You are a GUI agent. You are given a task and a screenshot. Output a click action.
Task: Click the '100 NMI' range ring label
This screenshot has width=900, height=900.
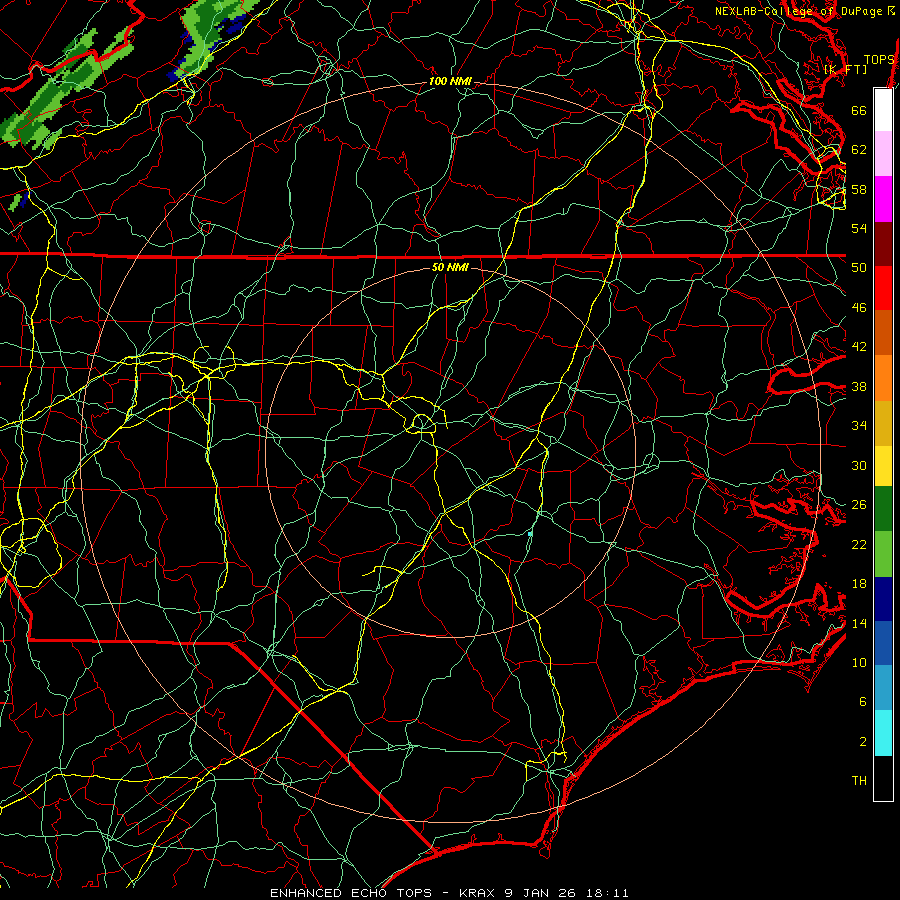[450, 82]
